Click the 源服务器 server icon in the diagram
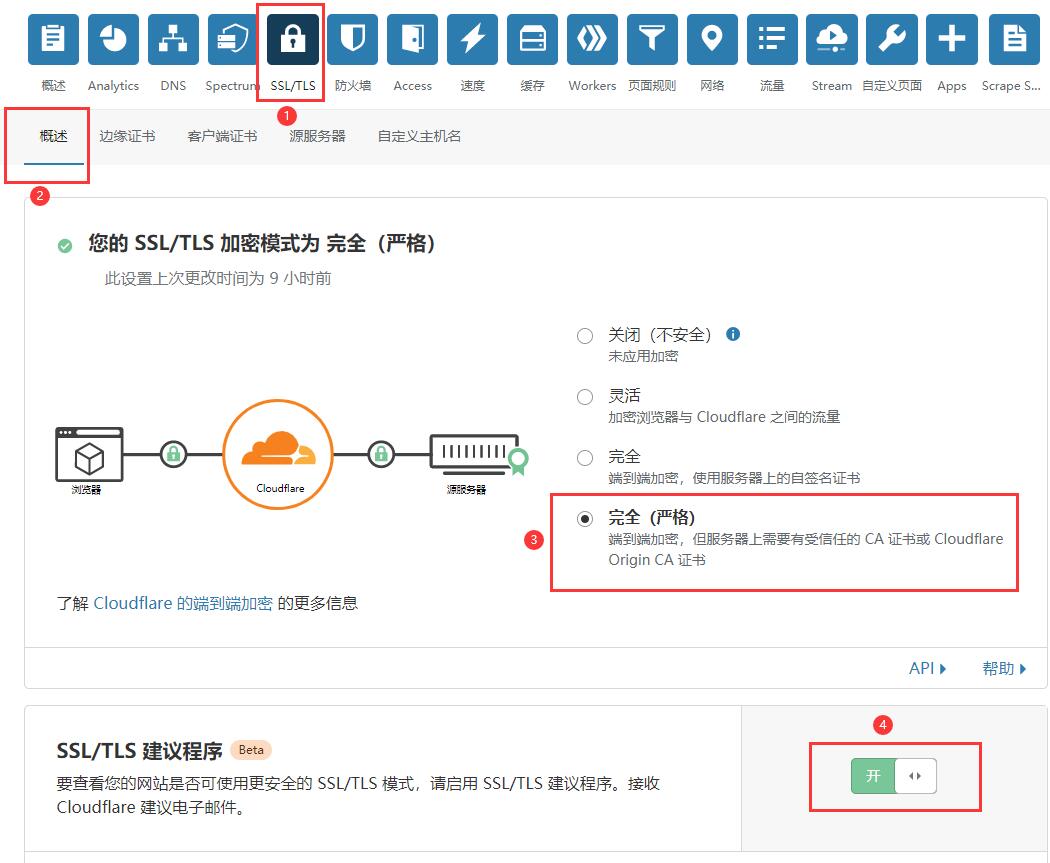 pos(478,454)
